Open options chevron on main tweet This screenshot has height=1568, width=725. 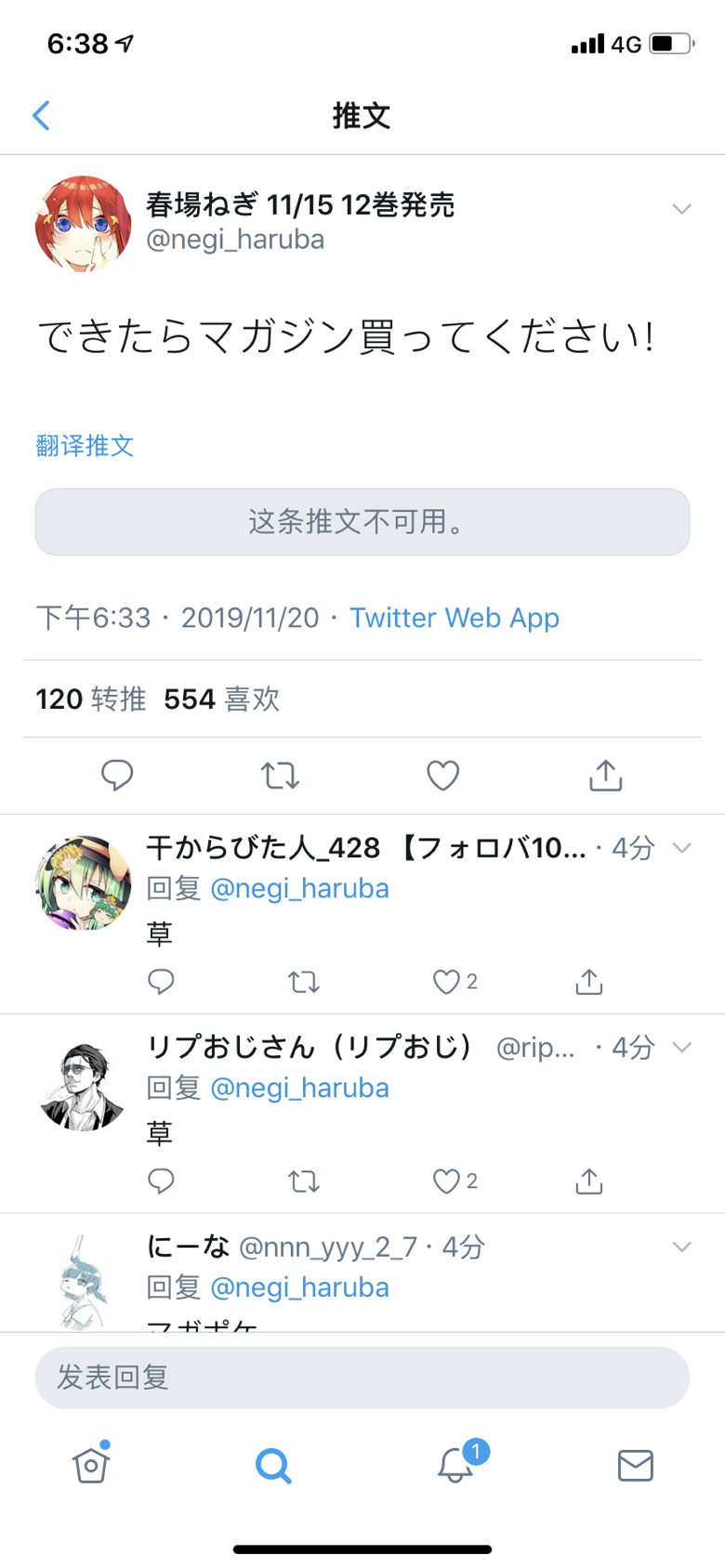682,209
